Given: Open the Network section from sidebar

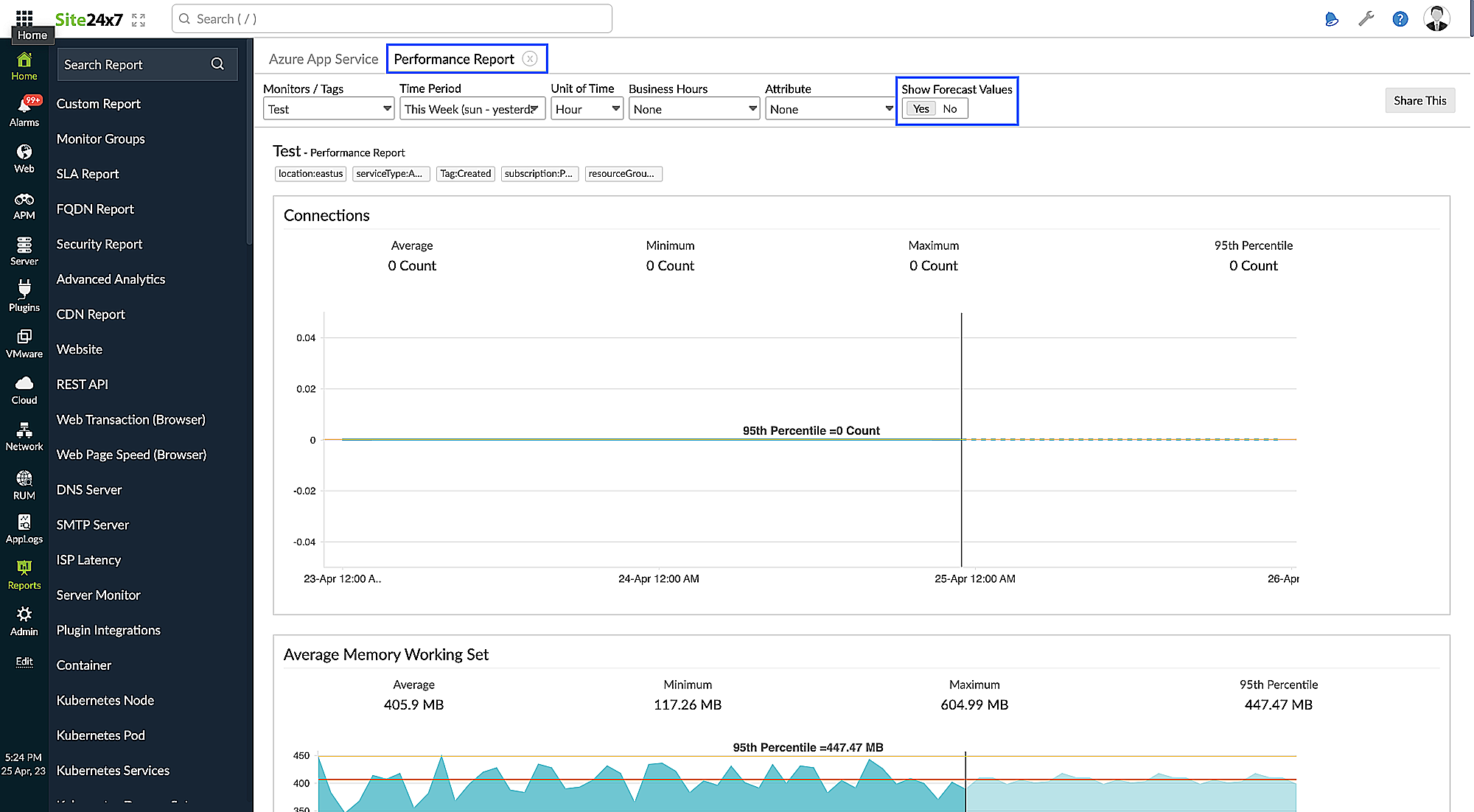Looking at the screenshot, I should (24, 435).
